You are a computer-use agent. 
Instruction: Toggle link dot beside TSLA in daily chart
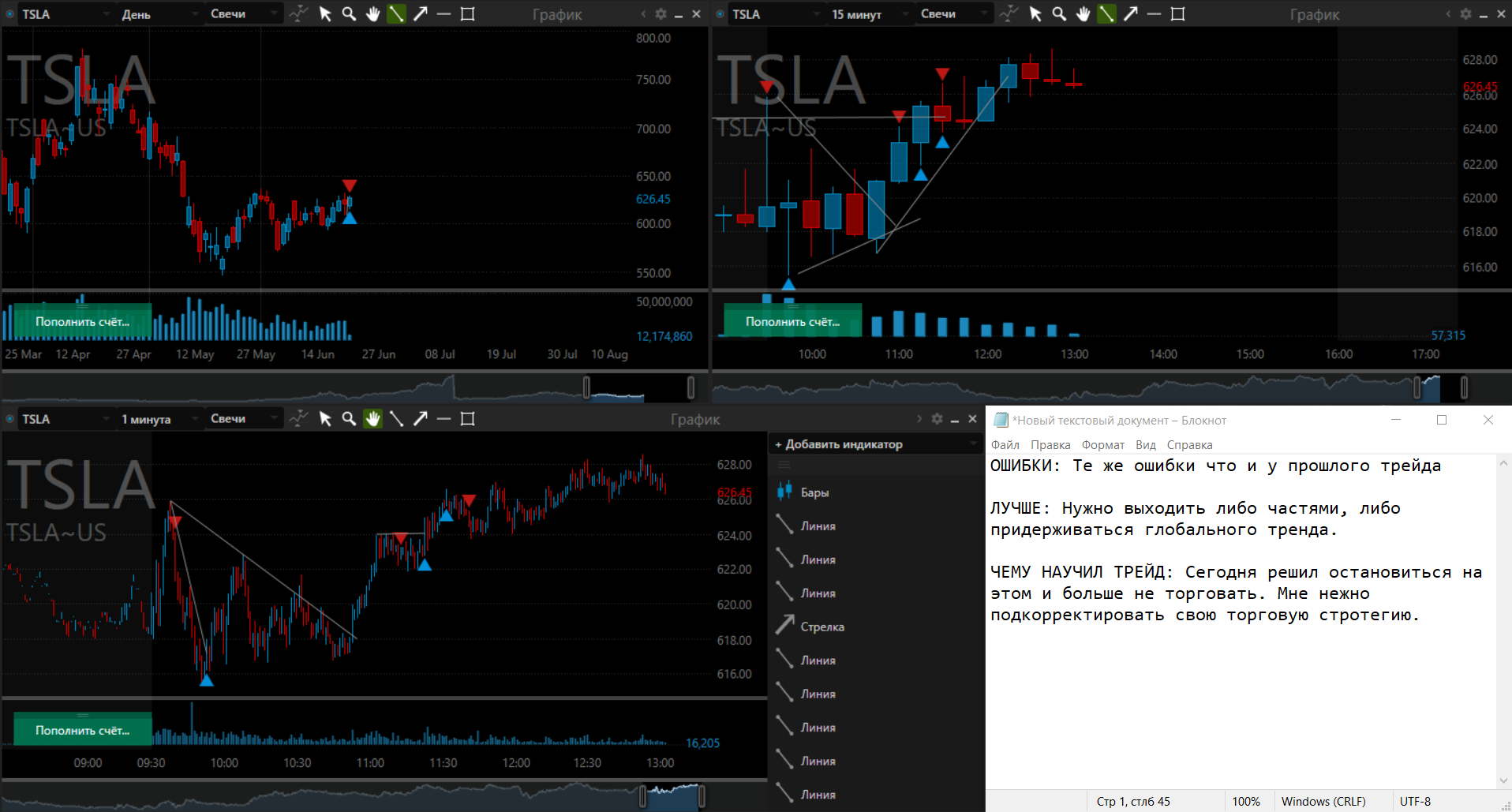[x=9, y=13]
